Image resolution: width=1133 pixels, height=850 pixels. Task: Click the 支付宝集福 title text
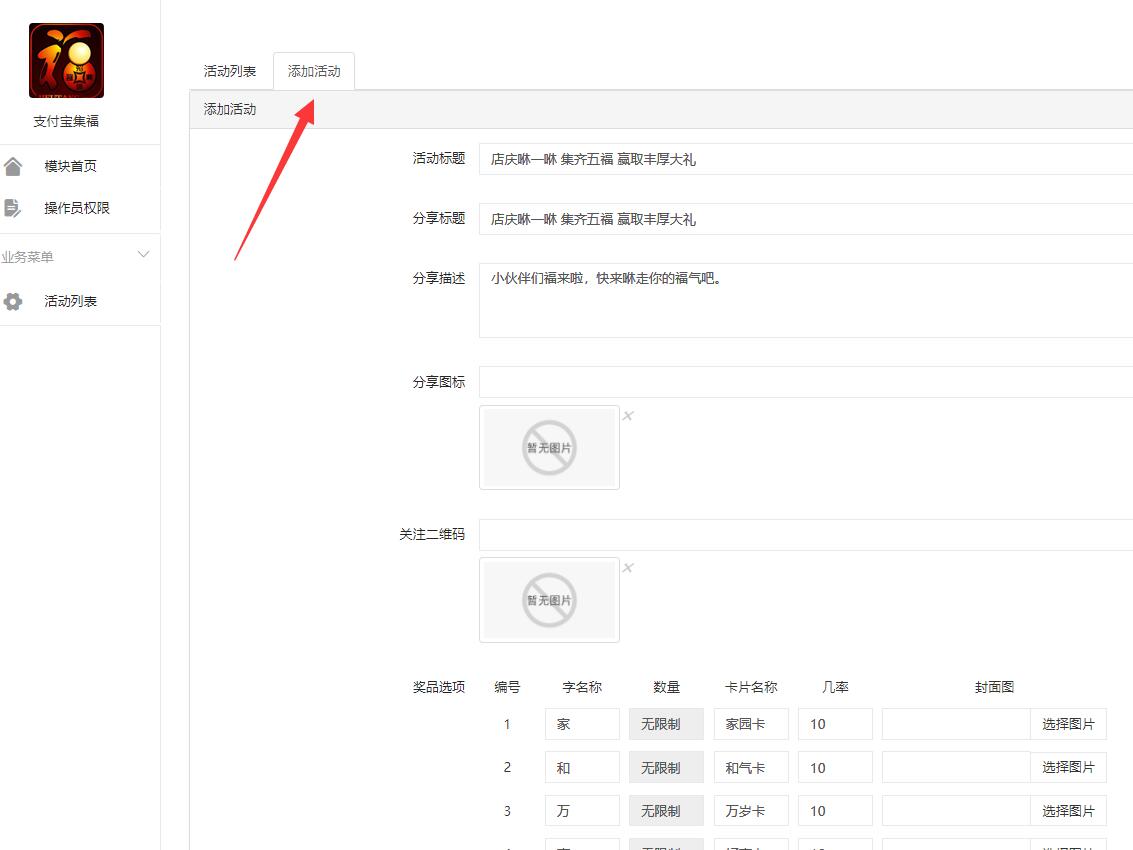66,121
